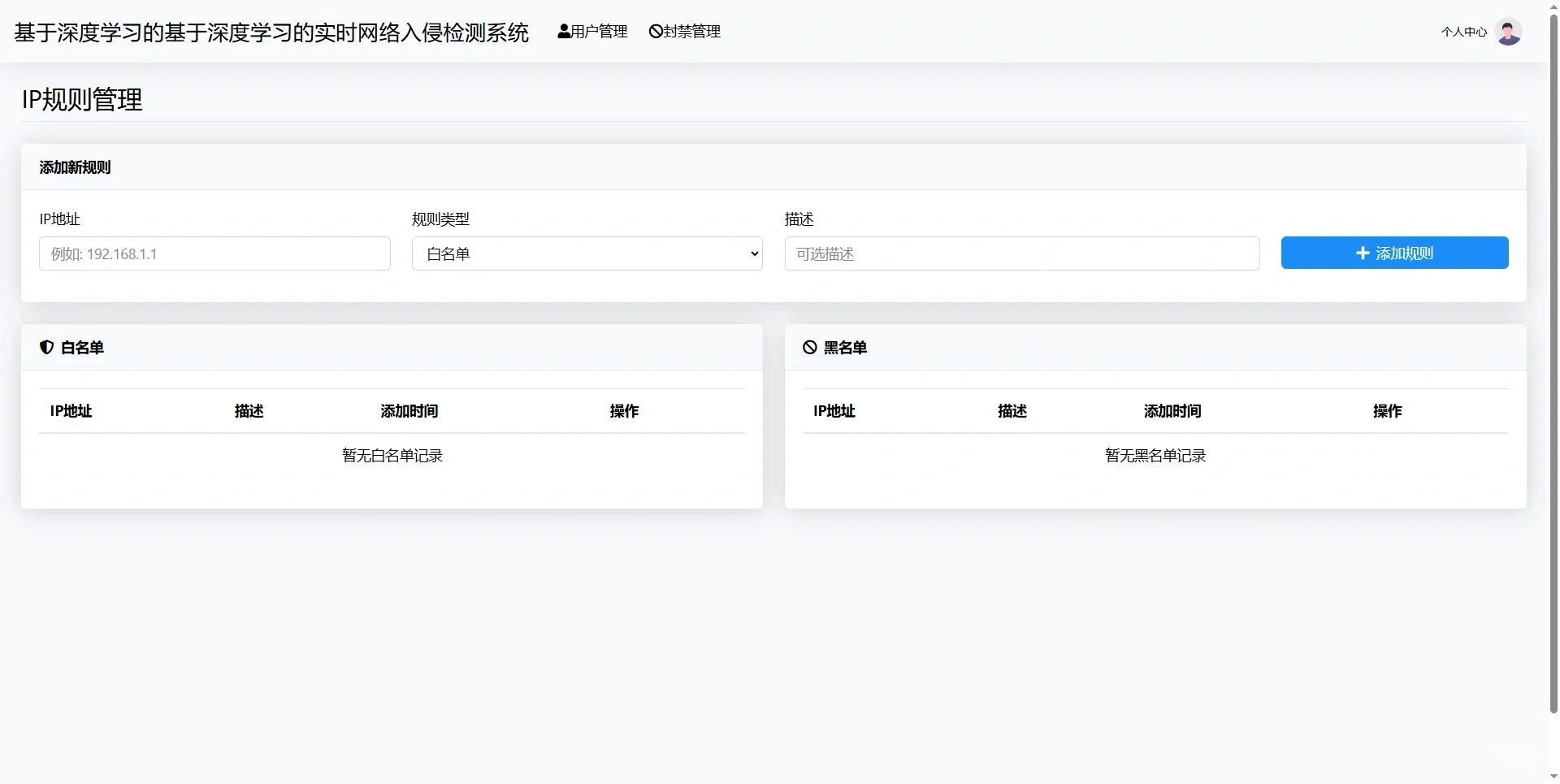Click the 可选描述 description input field
The width and height of the screenshot is (1560, 784).
click(1021, 253)
